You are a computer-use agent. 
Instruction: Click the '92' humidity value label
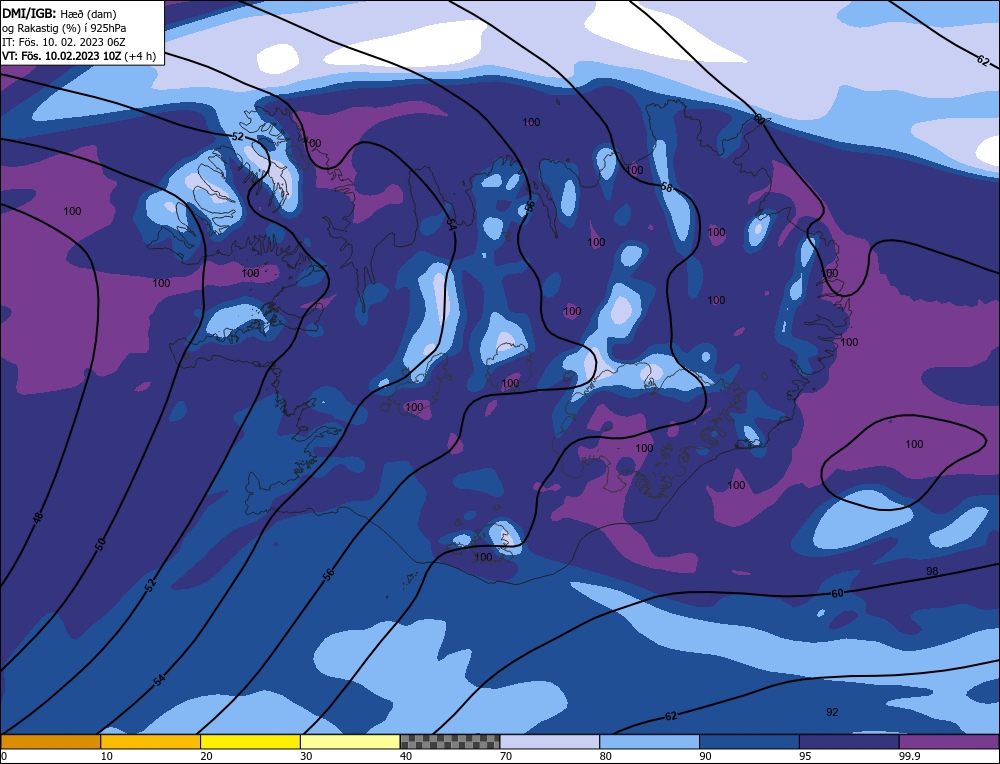[832, 712]
